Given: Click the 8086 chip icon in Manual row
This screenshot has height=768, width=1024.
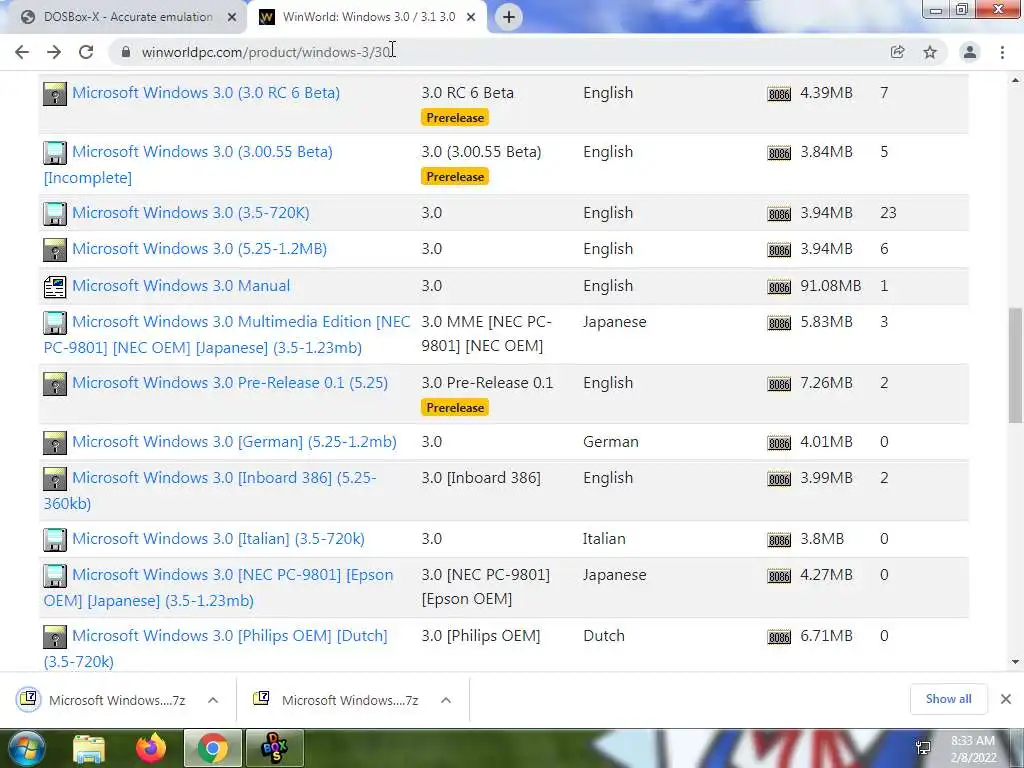Looking at the screenshot, I should (779, 287).
